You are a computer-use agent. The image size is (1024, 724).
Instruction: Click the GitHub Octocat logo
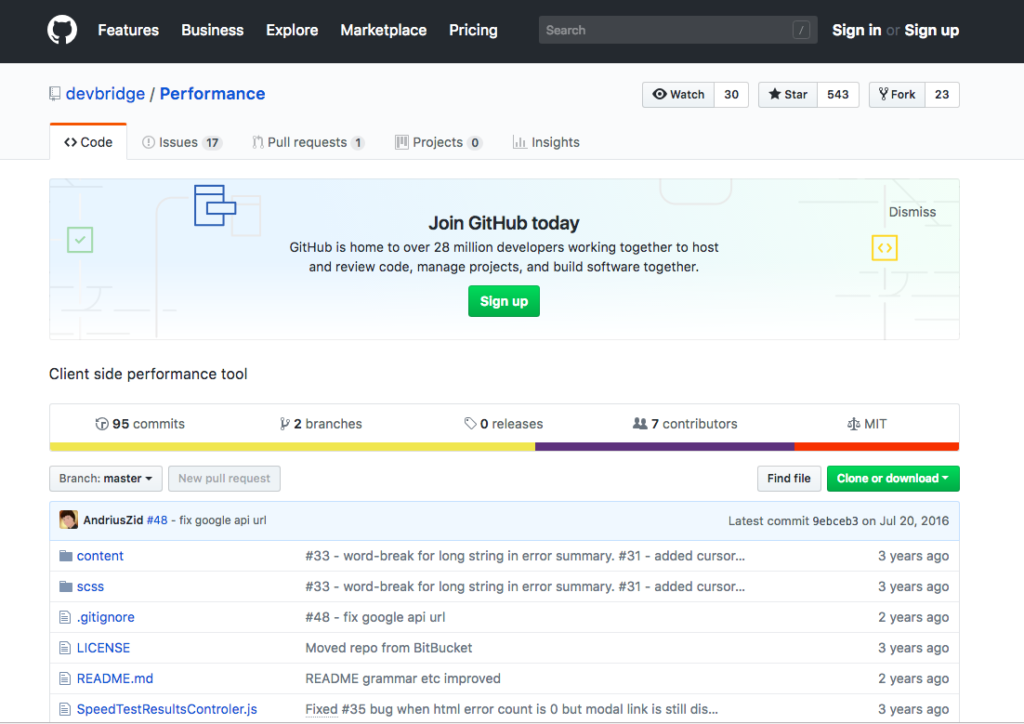62,30
